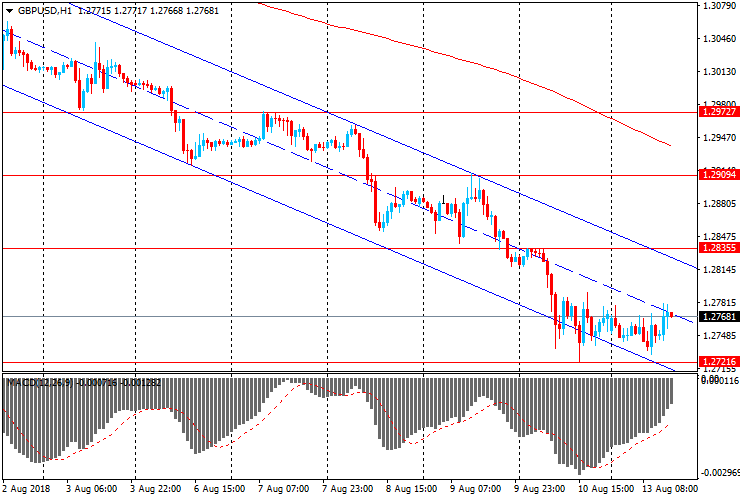Select the OHLC quote values in chart header
The height and width of the screenshot is (500, 740).
tap(148, 10)
